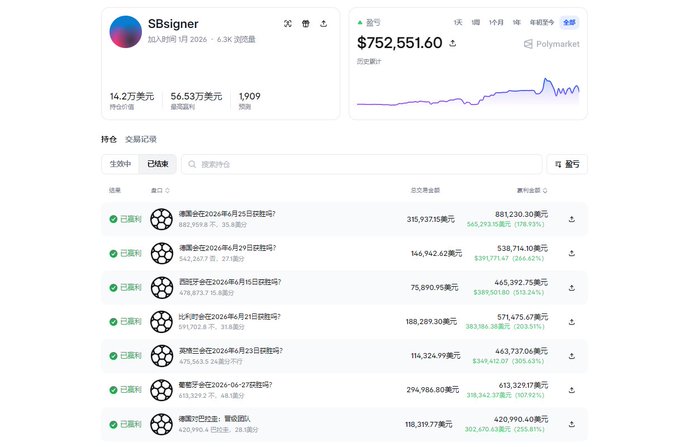Click the $752,551.60 profit total
The width and height of the screenshot is (680, 447).
(x=399, y=43)
